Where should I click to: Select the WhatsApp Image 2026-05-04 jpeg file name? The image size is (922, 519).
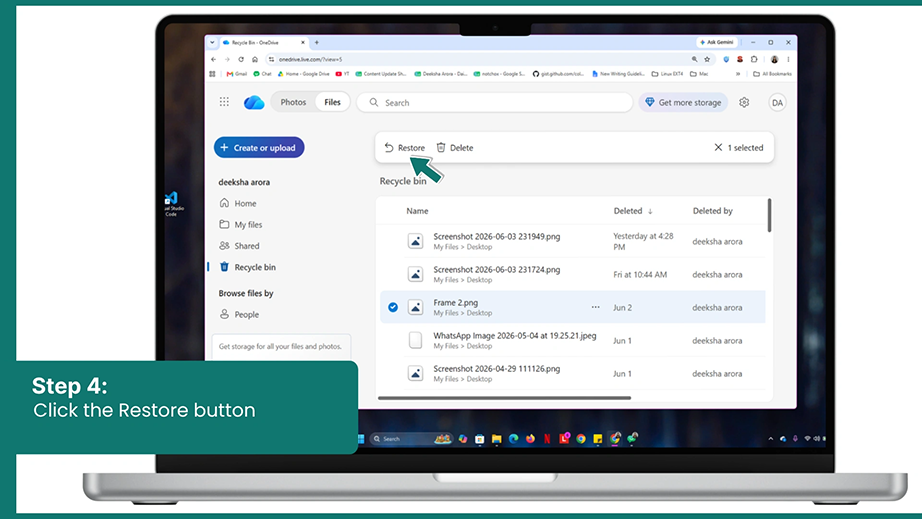515,336
